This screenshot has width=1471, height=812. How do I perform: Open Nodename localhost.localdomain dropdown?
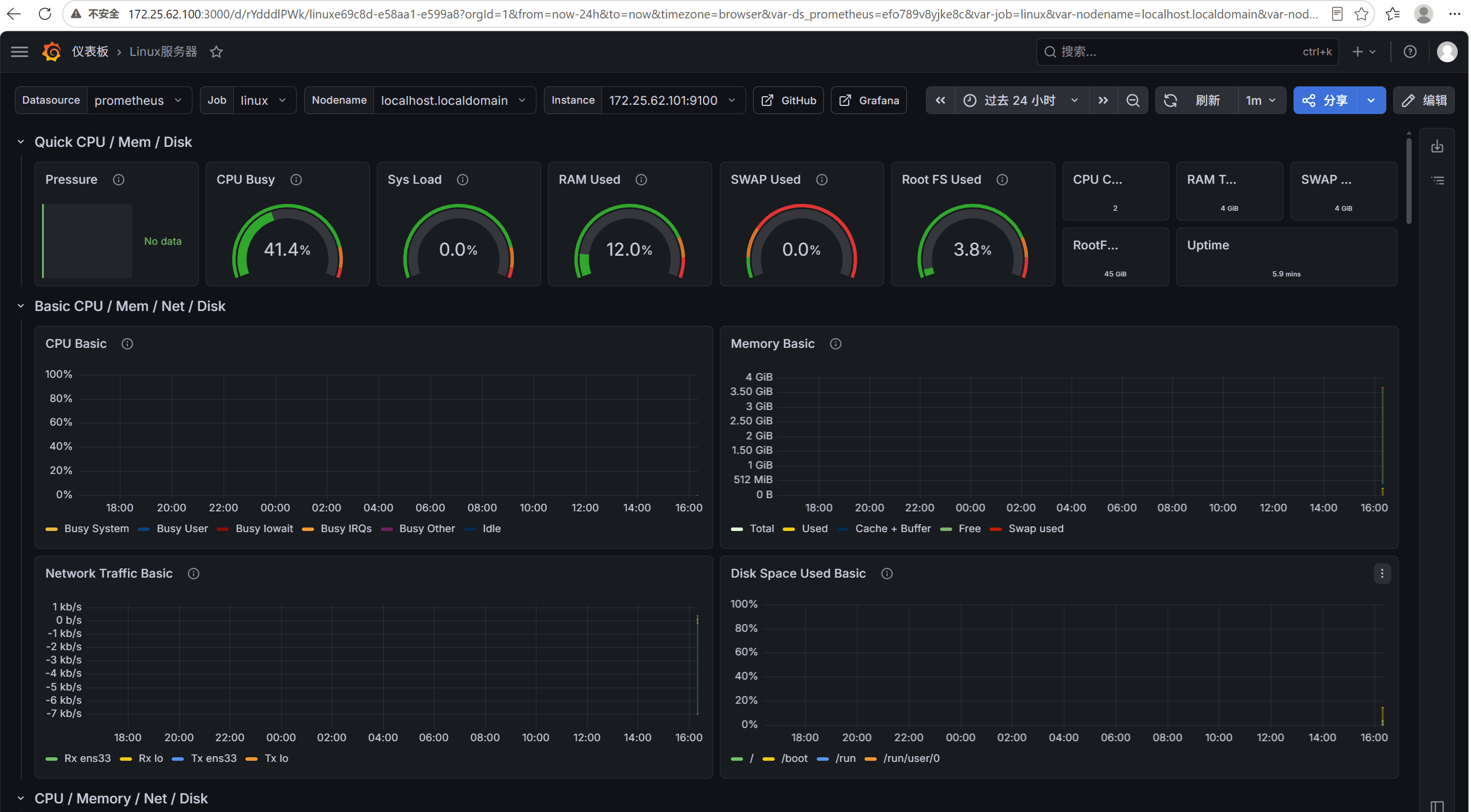[454, 100]
